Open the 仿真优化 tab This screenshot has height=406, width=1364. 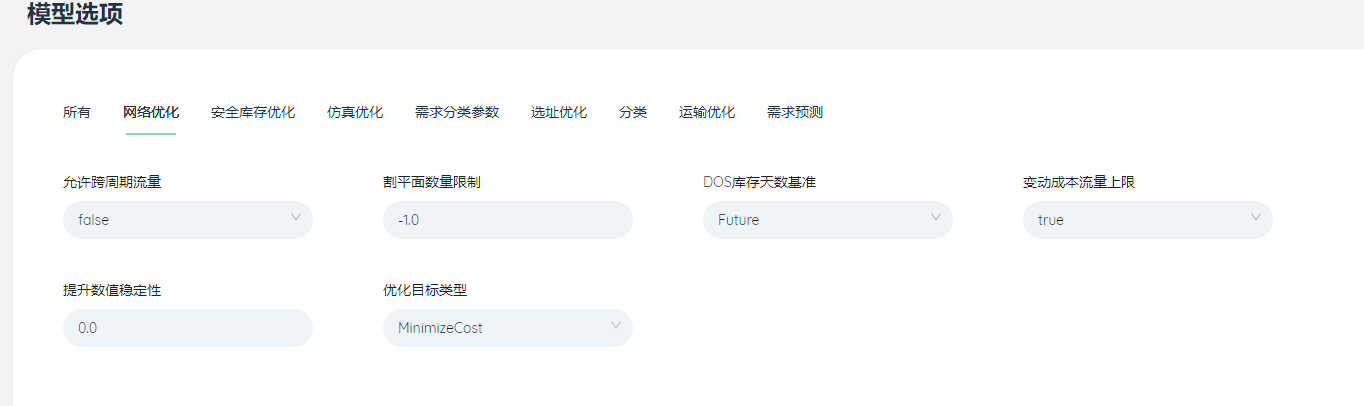pyautogui.click(x=355, y=112)
